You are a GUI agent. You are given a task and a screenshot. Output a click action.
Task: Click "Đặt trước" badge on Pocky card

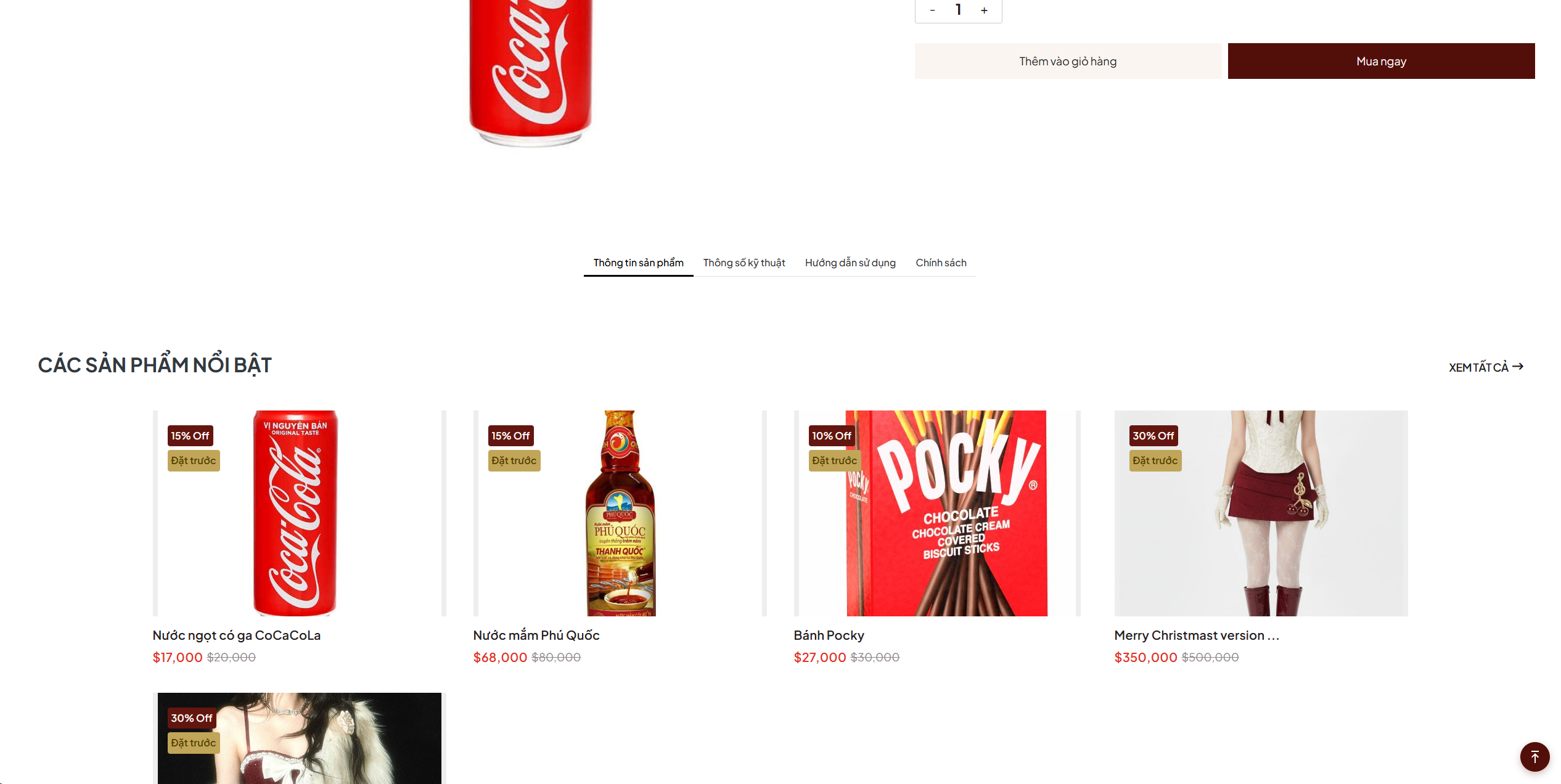834,460
